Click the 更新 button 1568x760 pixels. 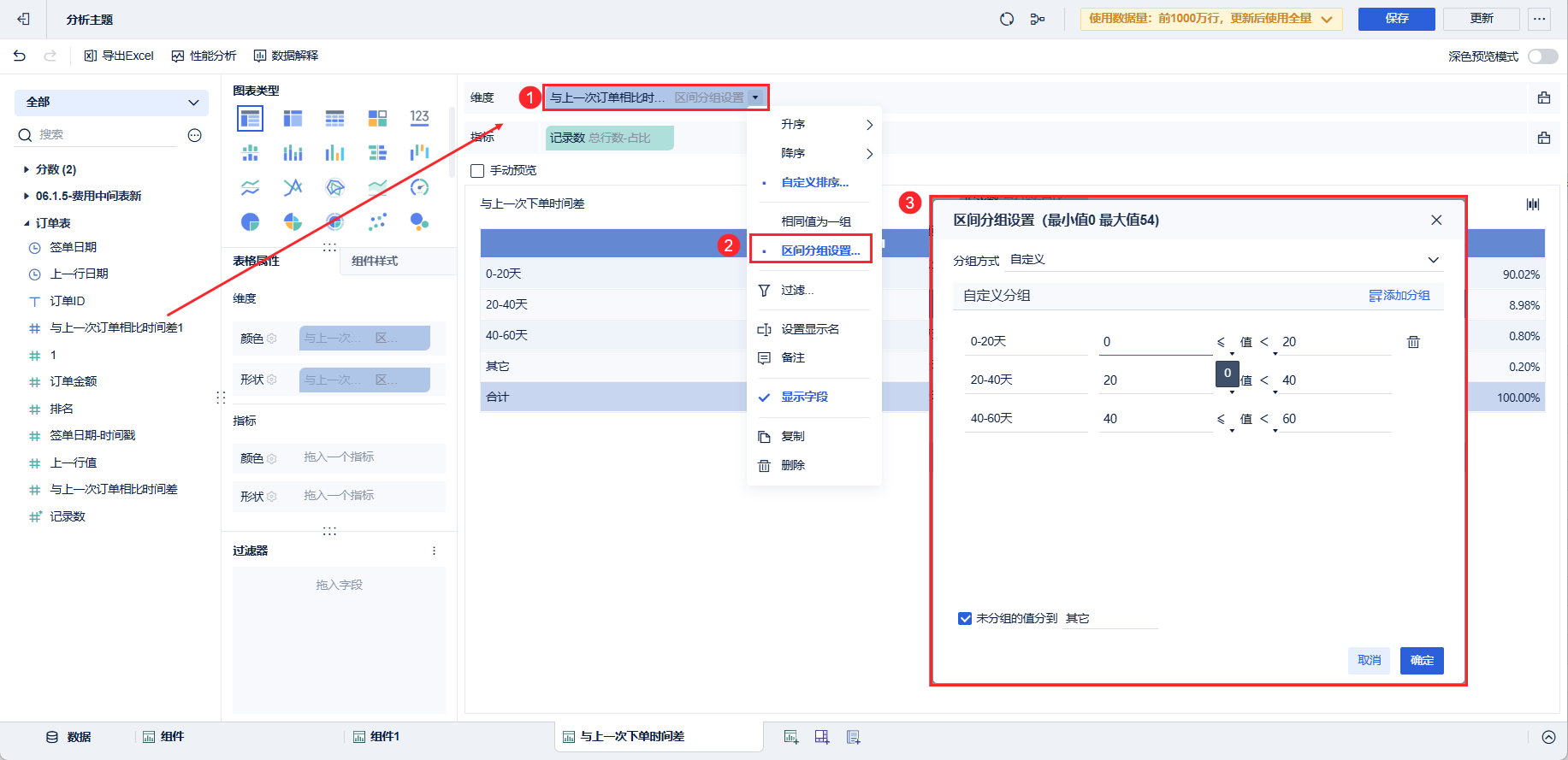[x=1482, y=19]
